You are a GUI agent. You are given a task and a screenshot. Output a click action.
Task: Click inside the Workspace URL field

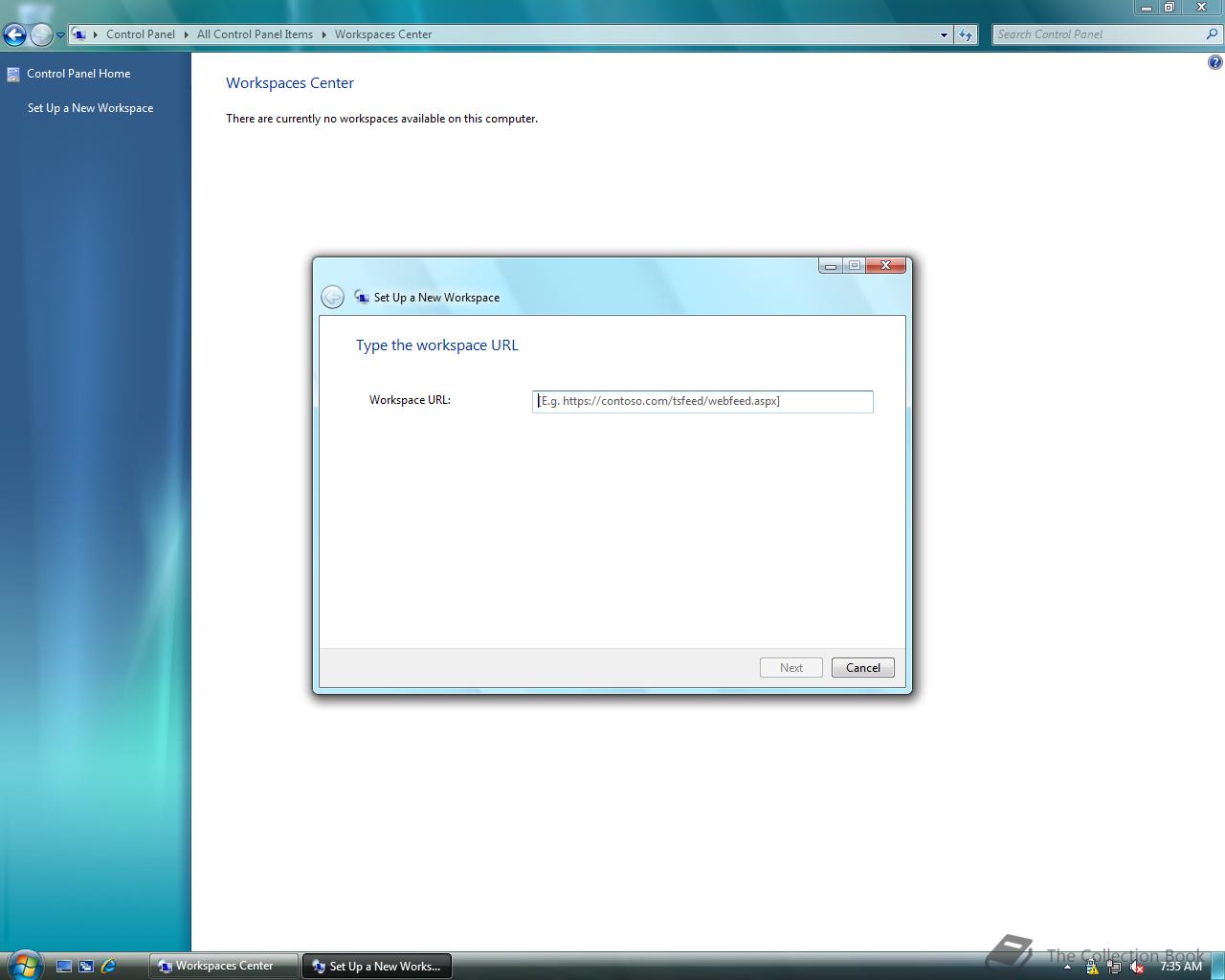[x=702, y=401]
